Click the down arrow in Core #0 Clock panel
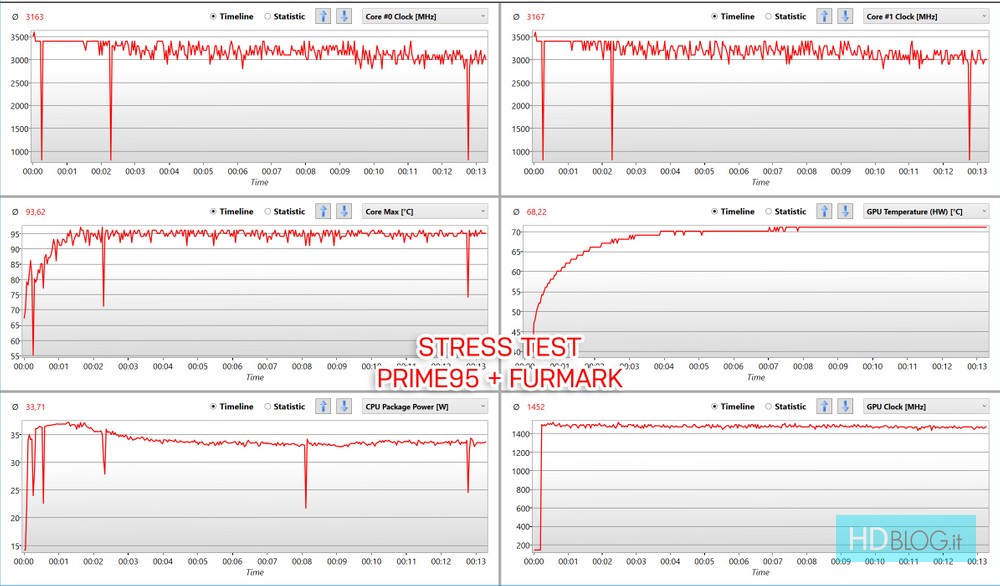This screenshot has height=586, width=1000. [x=344, y=17]
